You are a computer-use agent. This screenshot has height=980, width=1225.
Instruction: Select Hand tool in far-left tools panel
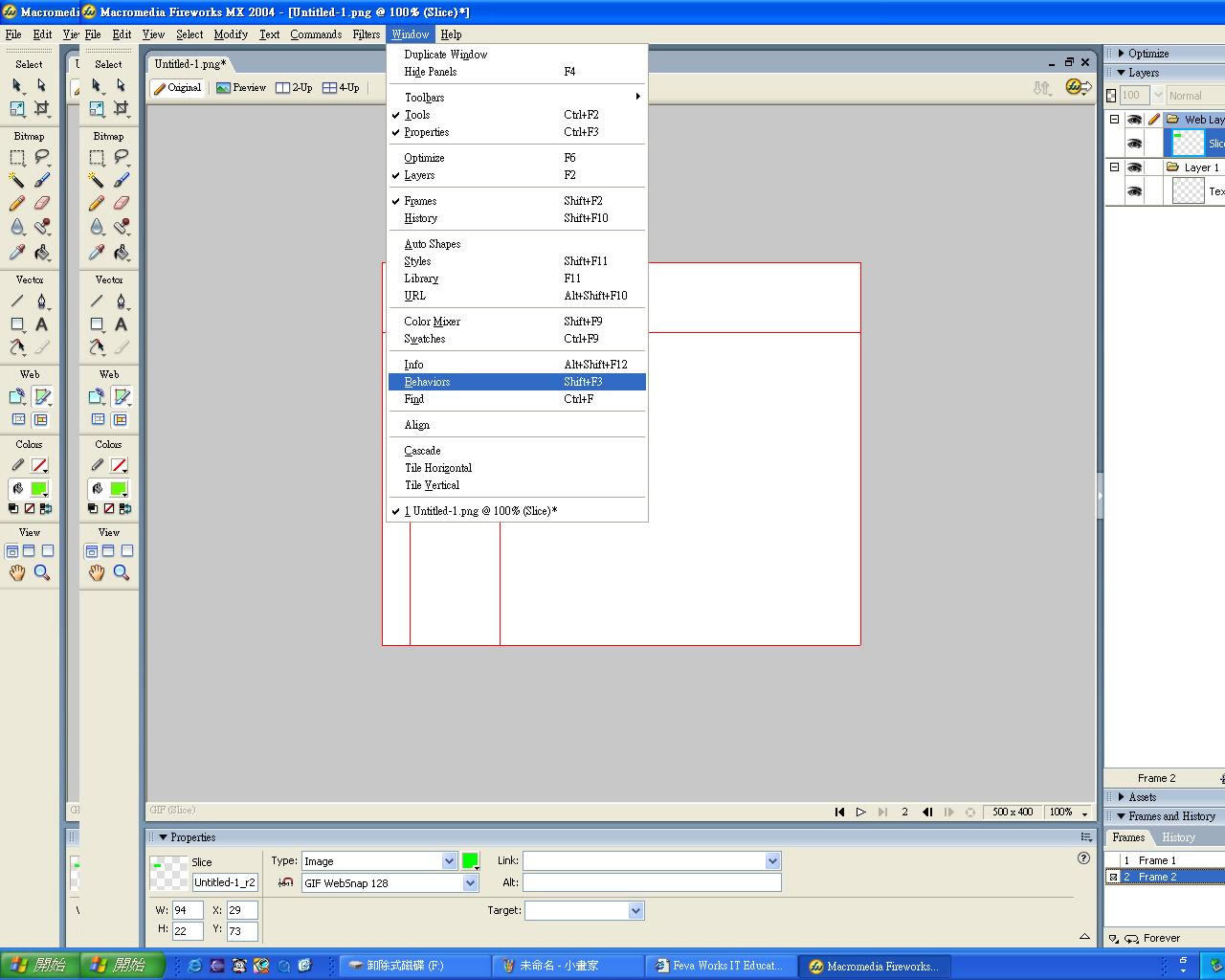(17, 572)
